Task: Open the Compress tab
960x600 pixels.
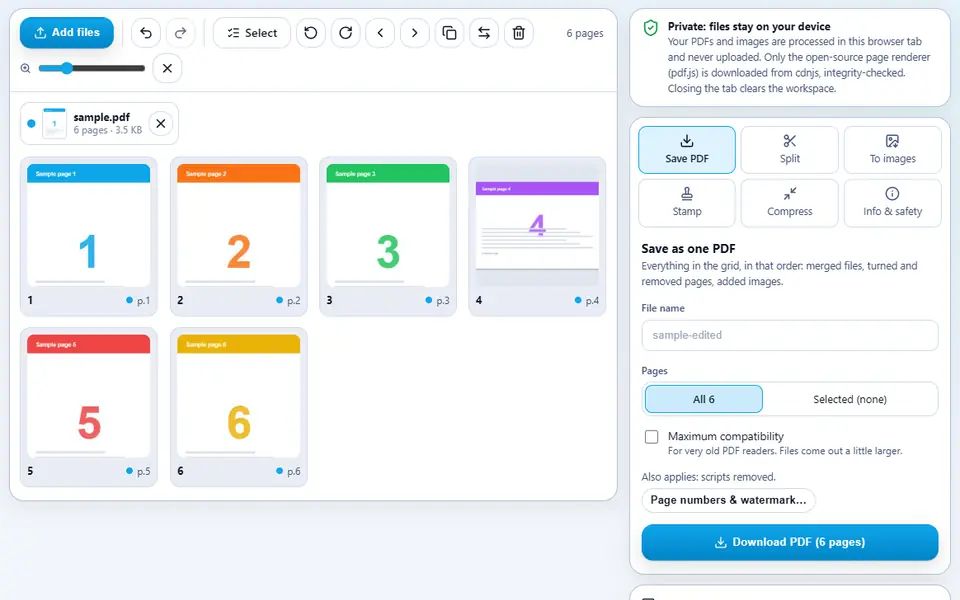Action: (x=790, y=203)
